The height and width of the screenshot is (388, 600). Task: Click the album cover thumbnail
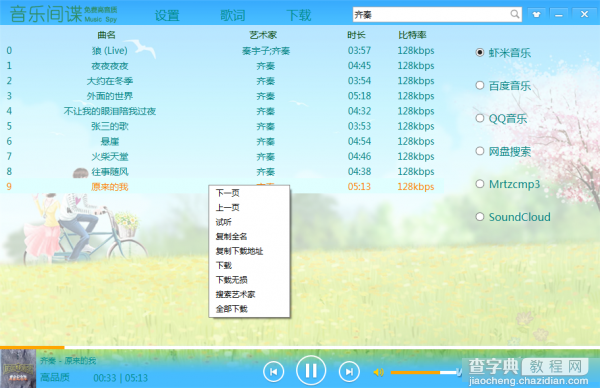click(18, 369)
